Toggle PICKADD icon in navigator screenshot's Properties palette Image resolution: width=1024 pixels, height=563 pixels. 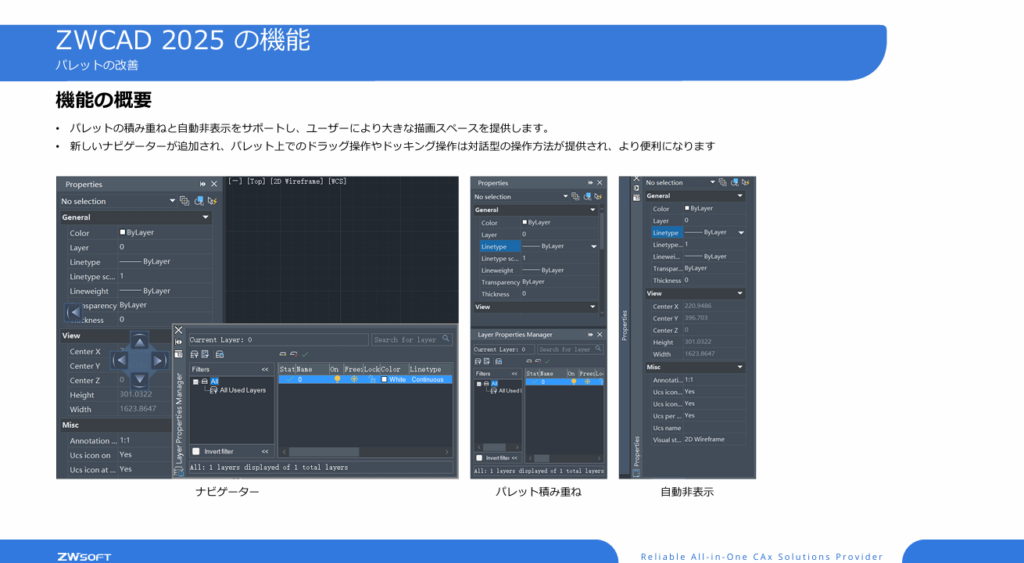click(184, 201)
